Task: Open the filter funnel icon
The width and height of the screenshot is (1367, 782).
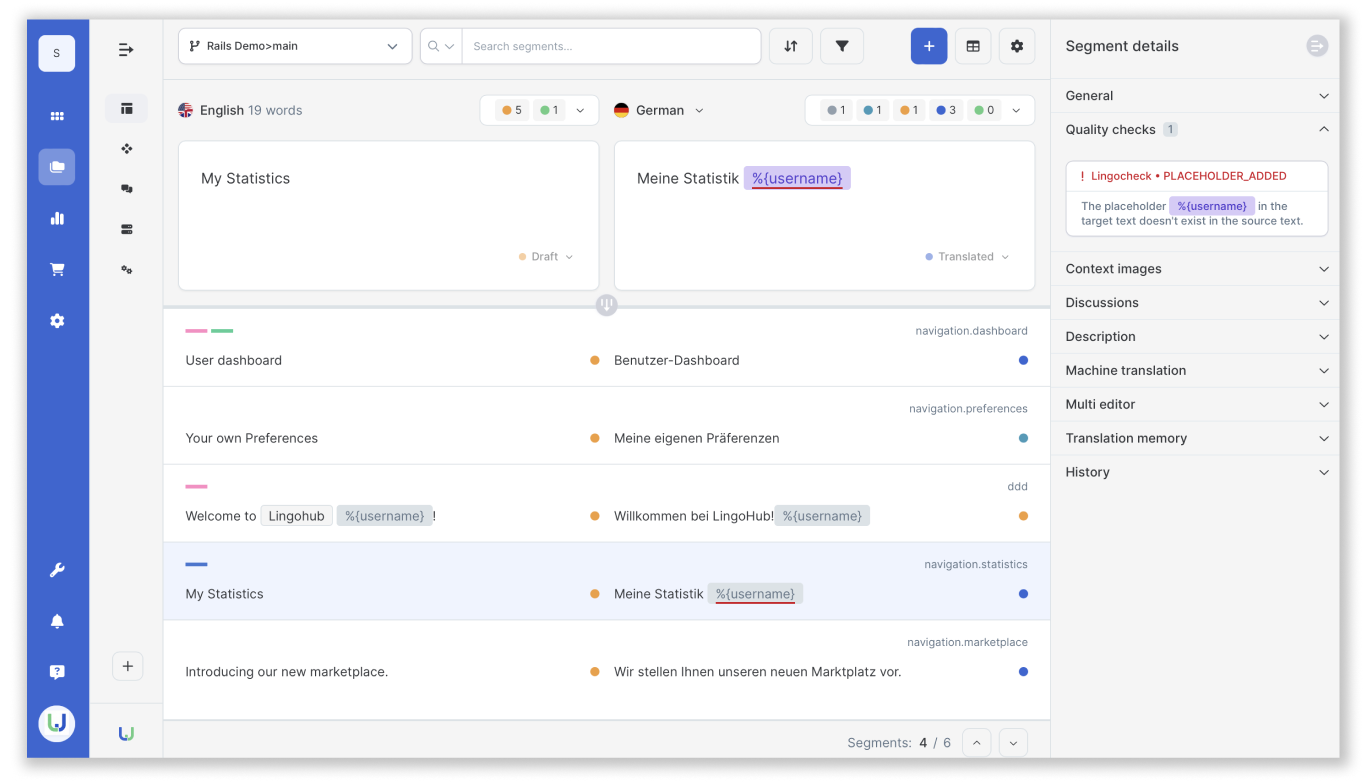Action: pos(842,46)
